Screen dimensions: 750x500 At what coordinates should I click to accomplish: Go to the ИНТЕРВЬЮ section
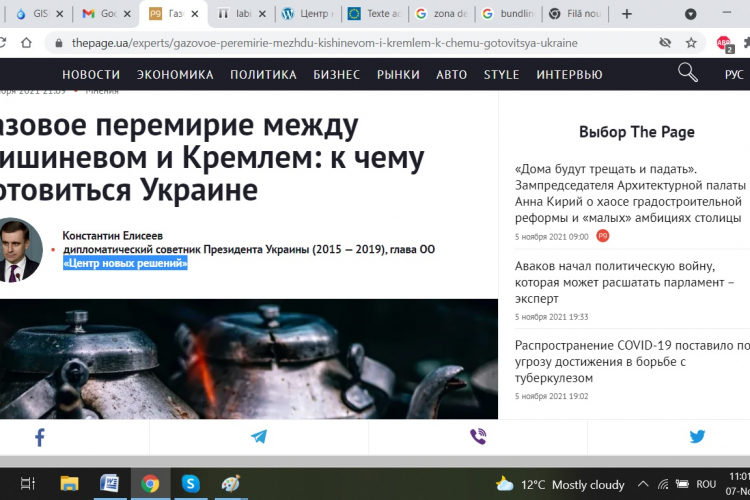click(569, 74)
